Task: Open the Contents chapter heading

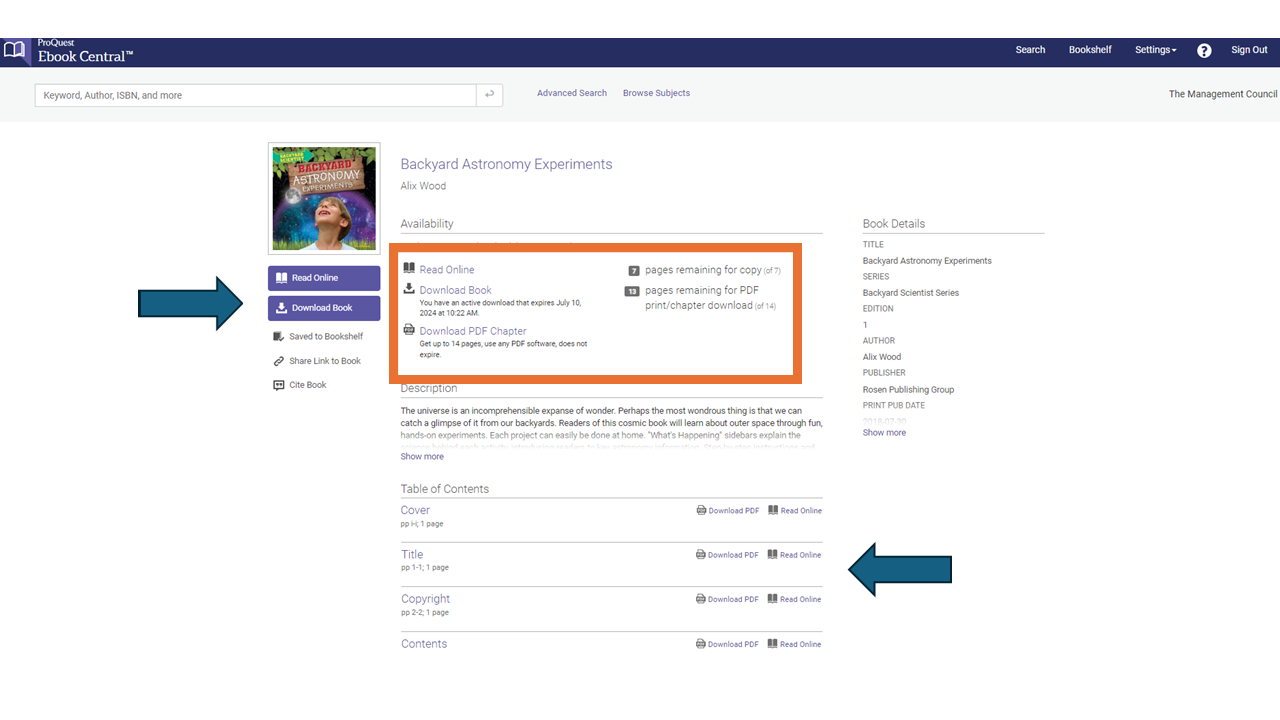Action: [424, 644]
